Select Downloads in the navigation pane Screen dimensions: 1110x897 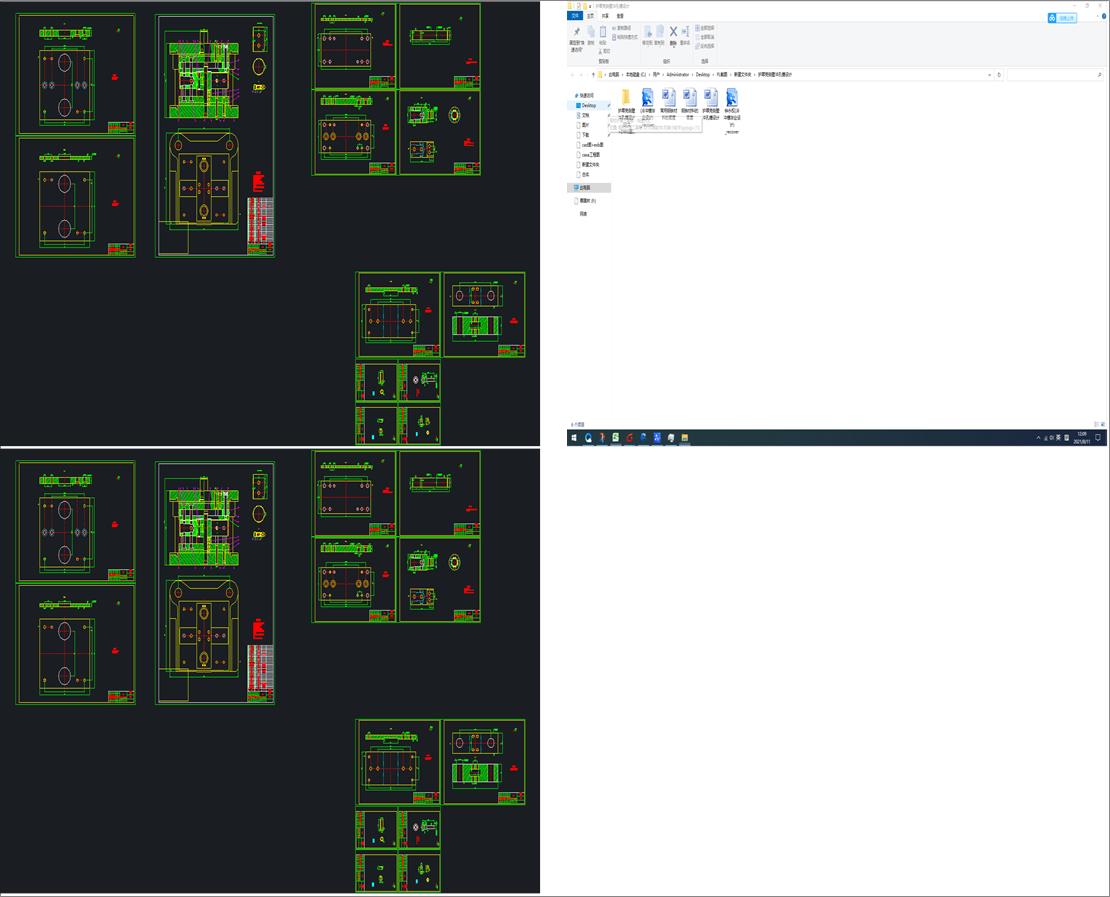point(585,135)
